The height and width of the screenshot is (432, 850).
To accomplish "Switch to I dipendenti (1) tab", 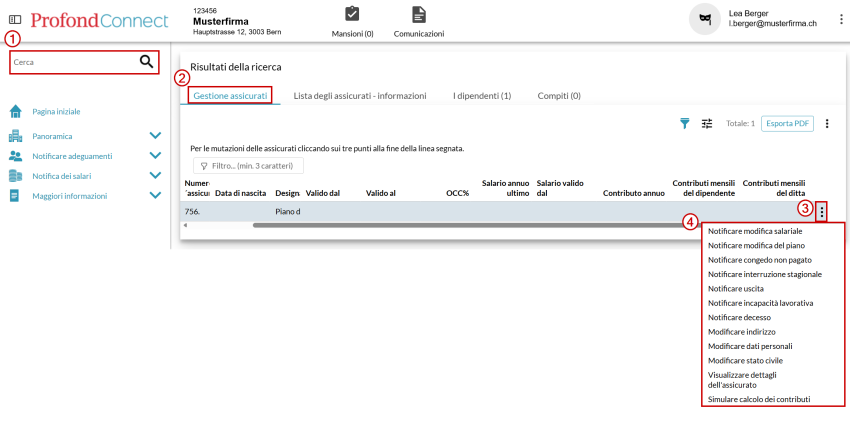I will 481,96.
